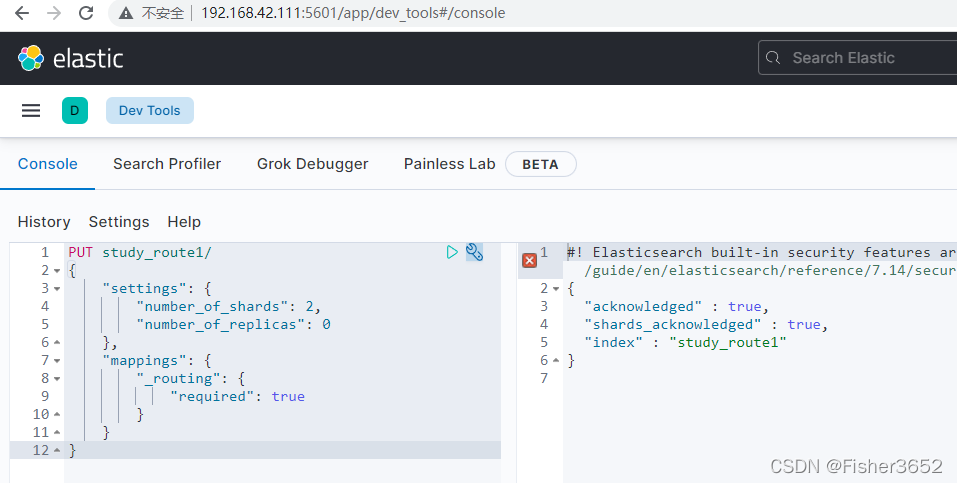The height and width of the screenshot is (483, 957).
Task: Switch to the Console tab
Action: click(x=48, y=164)
